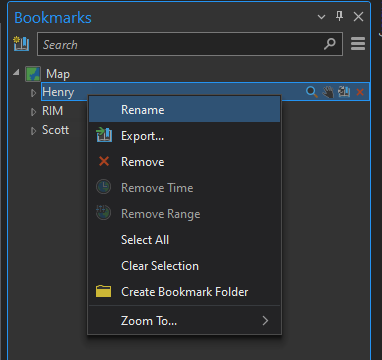Image resolution: width=382 pixels, height=360 pixels.
Task: Select the Henry bookmark row
Action: [205, 92]
